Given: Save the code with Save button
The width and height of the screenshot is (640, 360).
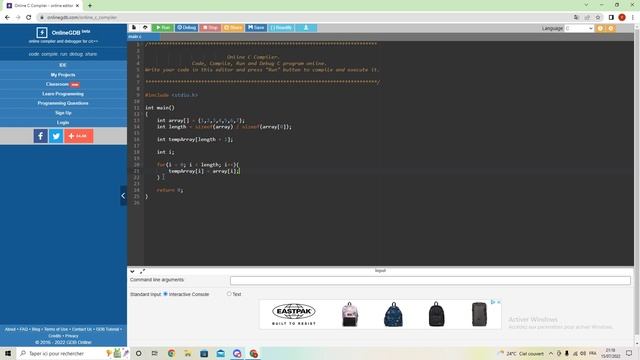Looking at the screenshot, I should click(256, 28).
